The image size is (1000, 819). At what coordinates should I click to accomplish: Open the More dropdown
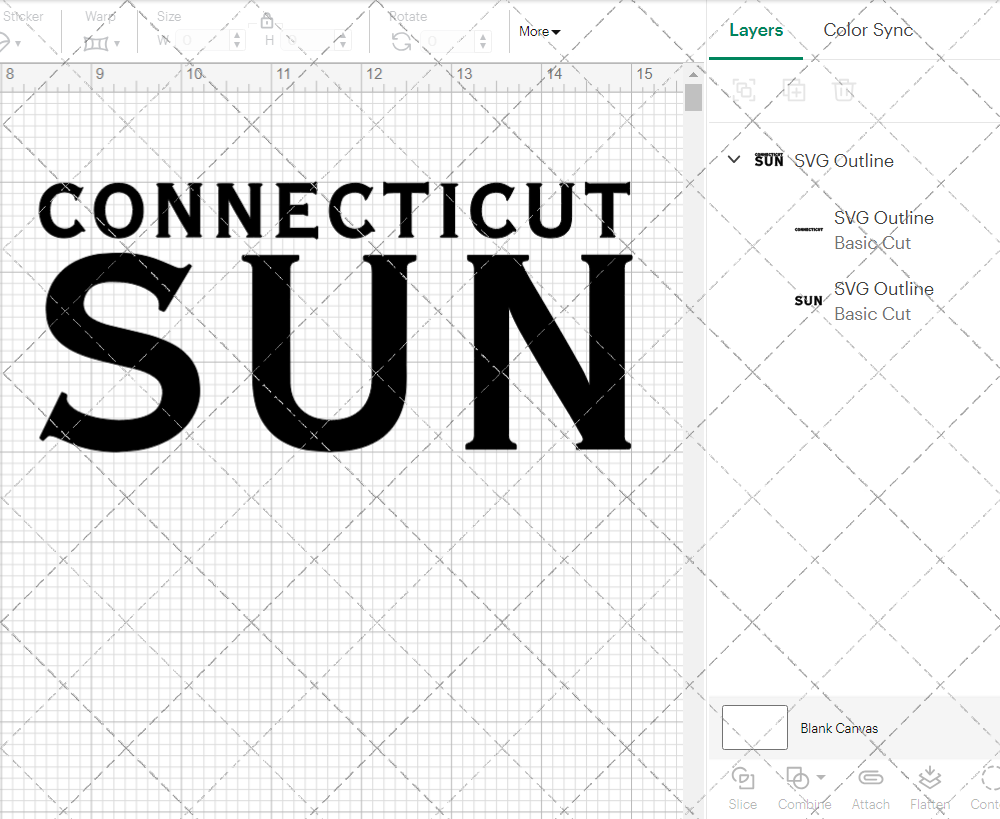pos(538,31)
